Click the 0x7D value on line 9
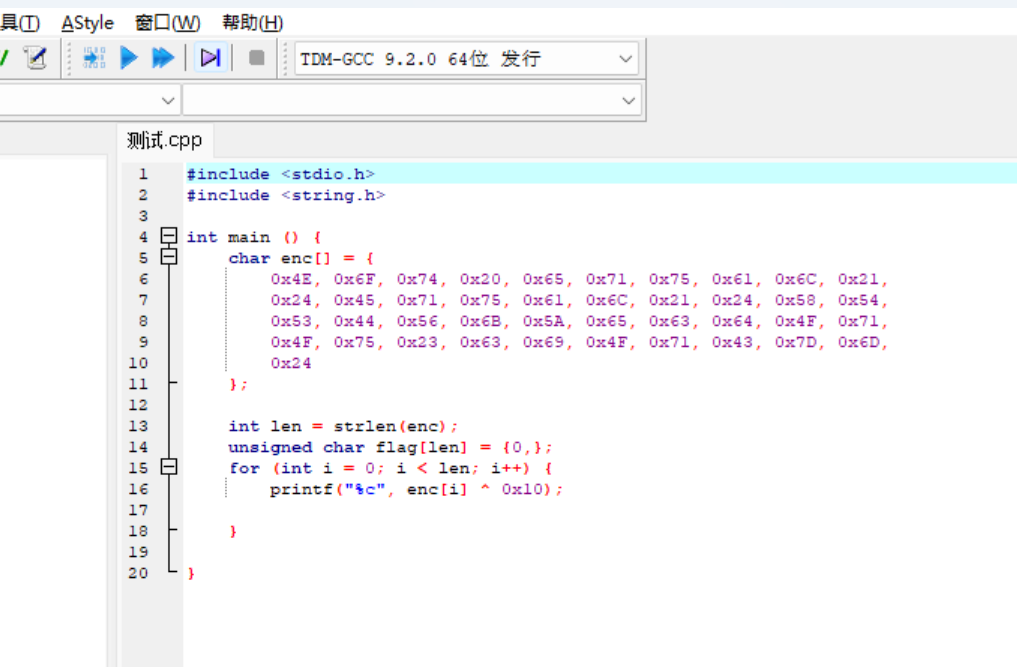This screenshot has width=1017, height=667. click(x=796, y=342)
